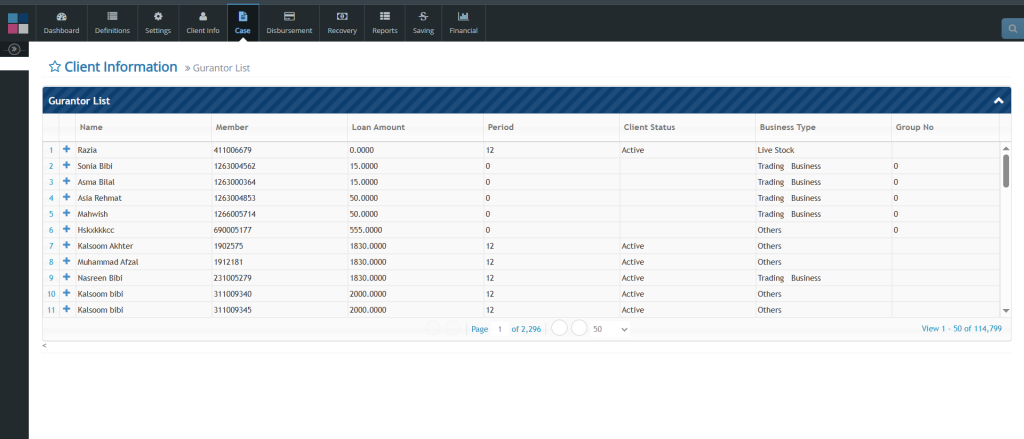Open the Definitions menu
The image size is (1024, 439).
point(111,22)
